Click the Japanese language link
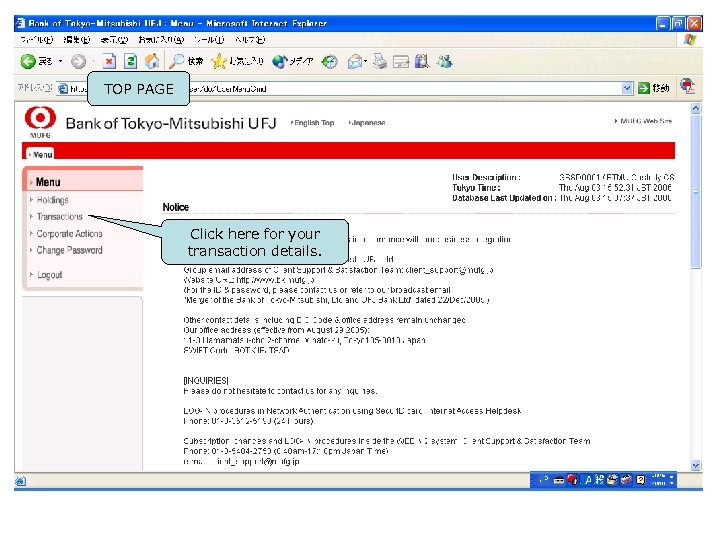 368,123
